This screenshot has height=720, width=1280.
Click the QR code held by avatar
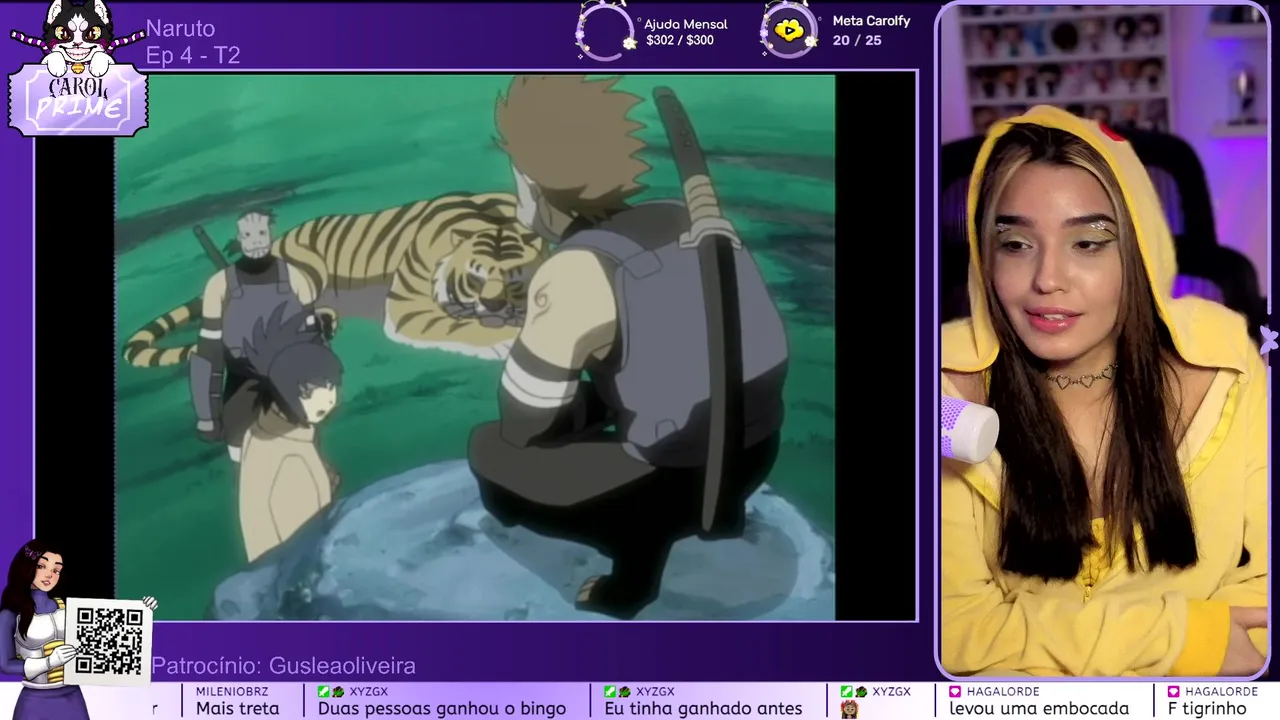[x=109, y=641]
